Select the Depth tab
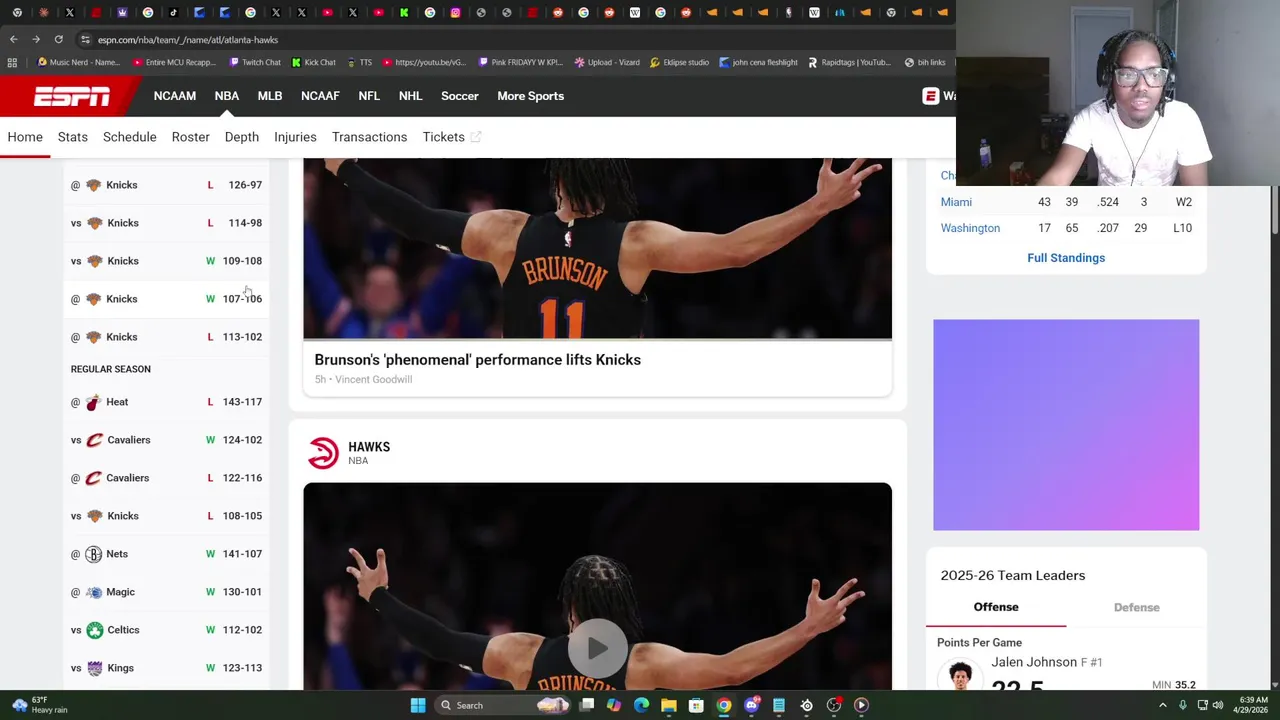The image size is (1280, 720). (x=241, y=137)
